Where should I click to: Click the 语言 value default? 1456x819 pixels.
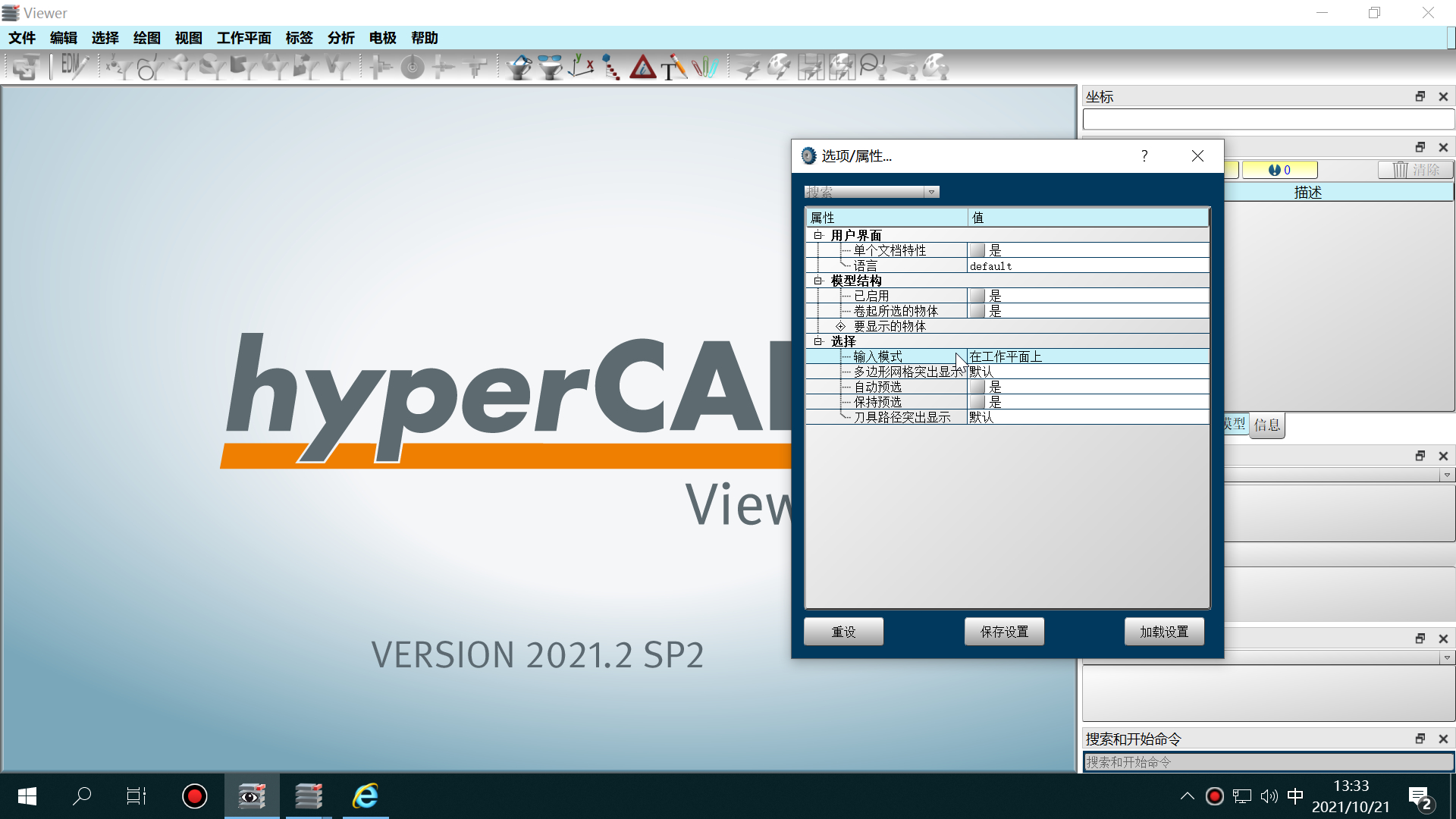point(1087,265)
